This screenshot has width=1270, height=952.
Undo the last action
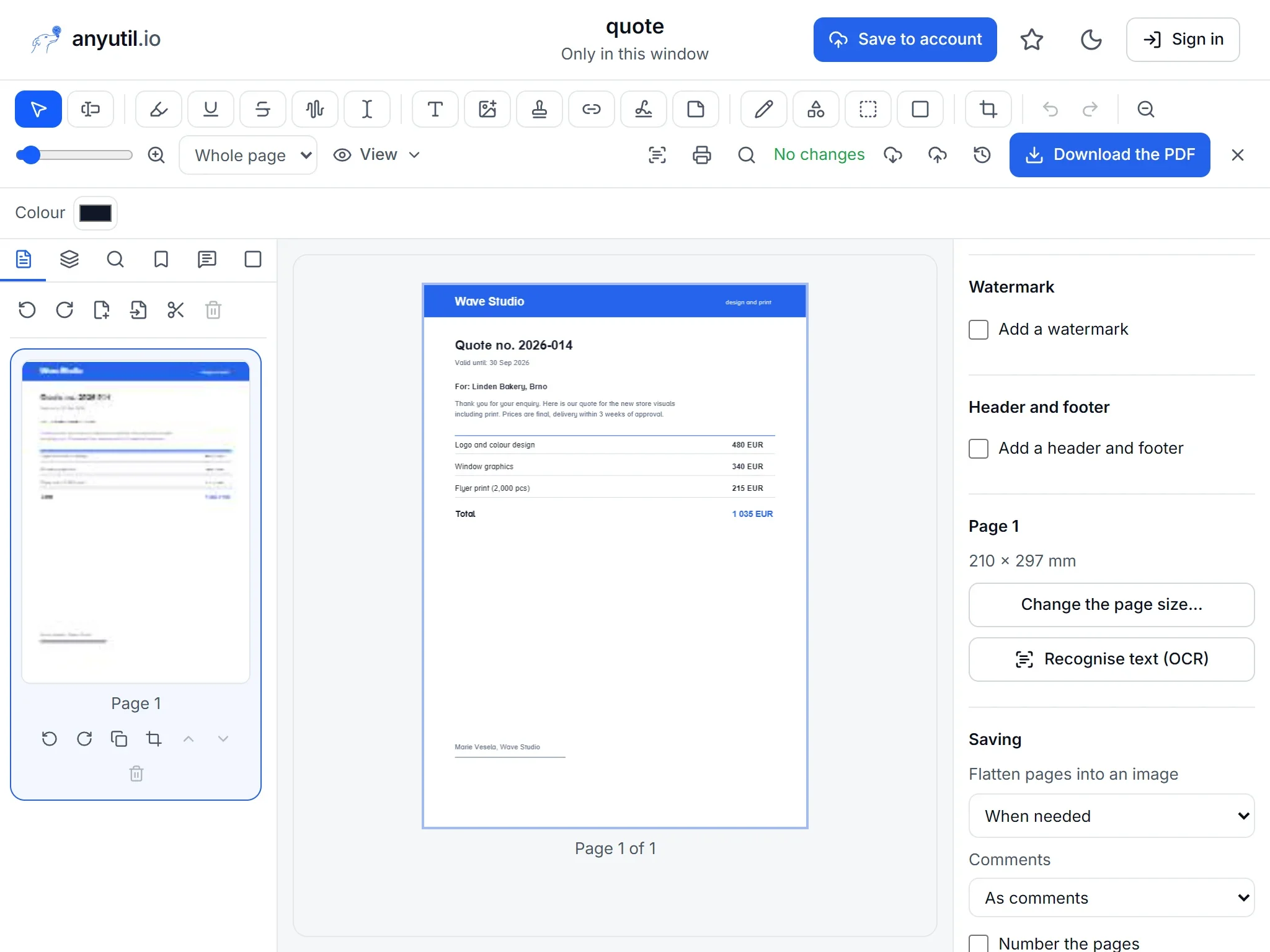1050,110
